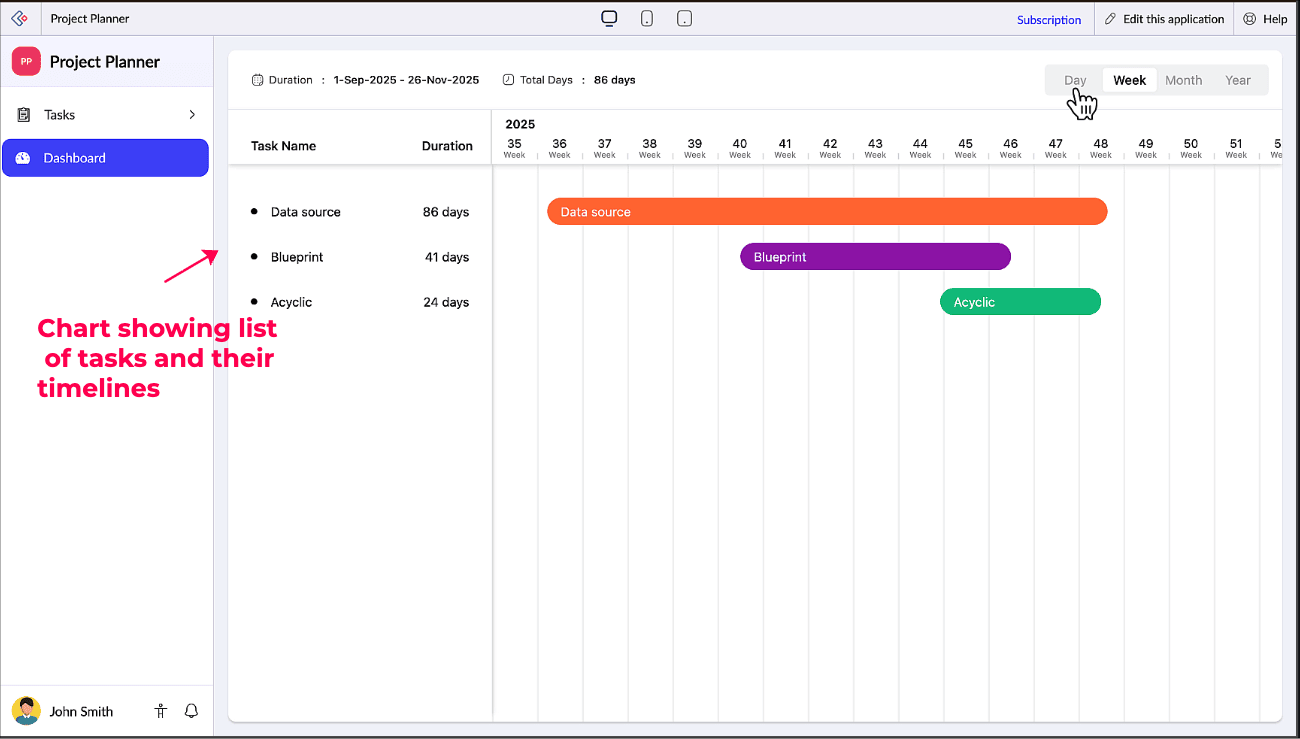Viewport: 1300px width, 739px height.
Task: Open the Help button
Action: (1265, 19)
